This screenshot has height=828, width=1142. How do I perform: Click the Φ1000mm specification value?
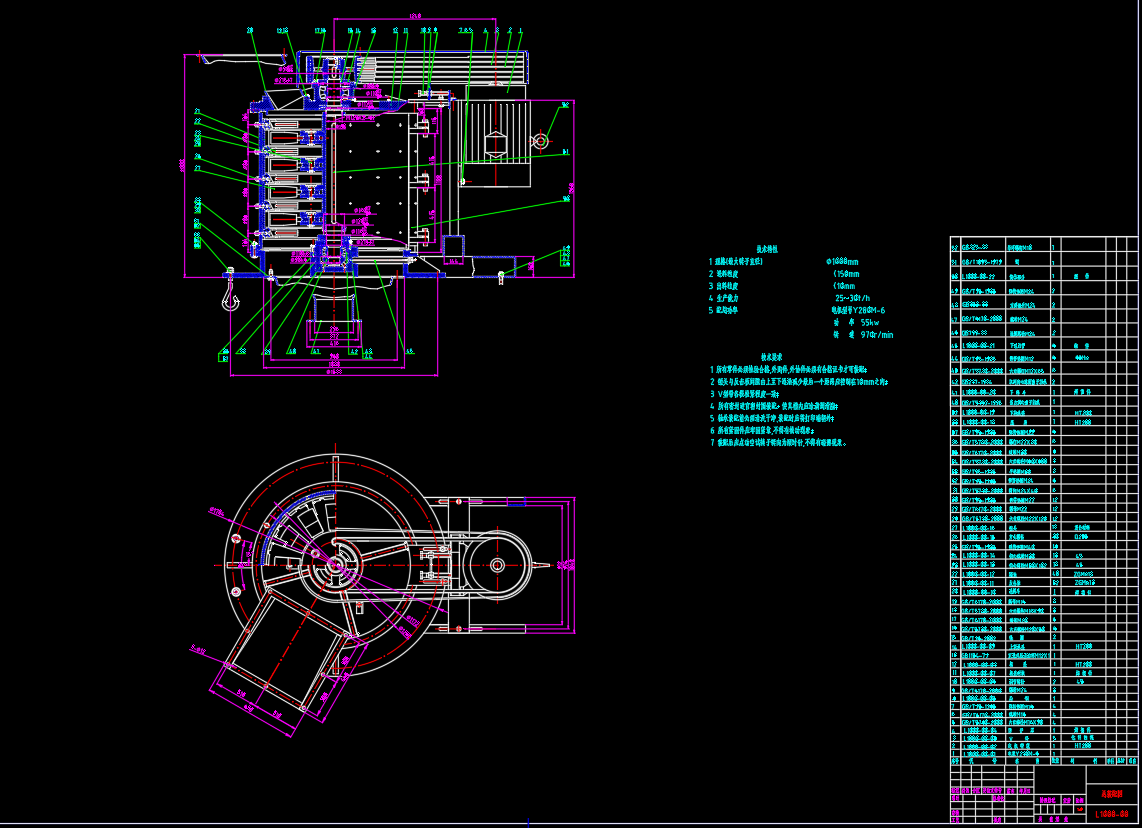[x=843, y=261]
